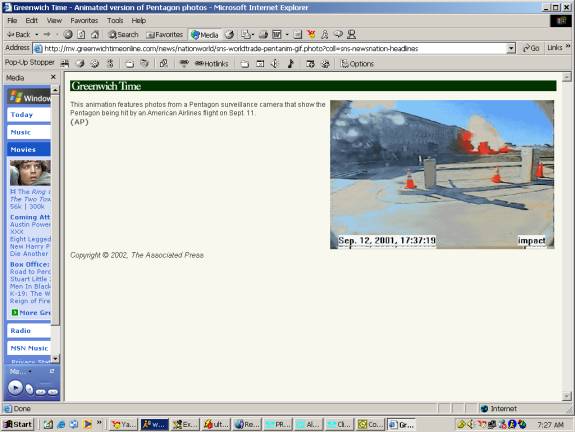Click the last icon on the IE toolbar
The image size is (575, 432).
(x=351, y=34)
